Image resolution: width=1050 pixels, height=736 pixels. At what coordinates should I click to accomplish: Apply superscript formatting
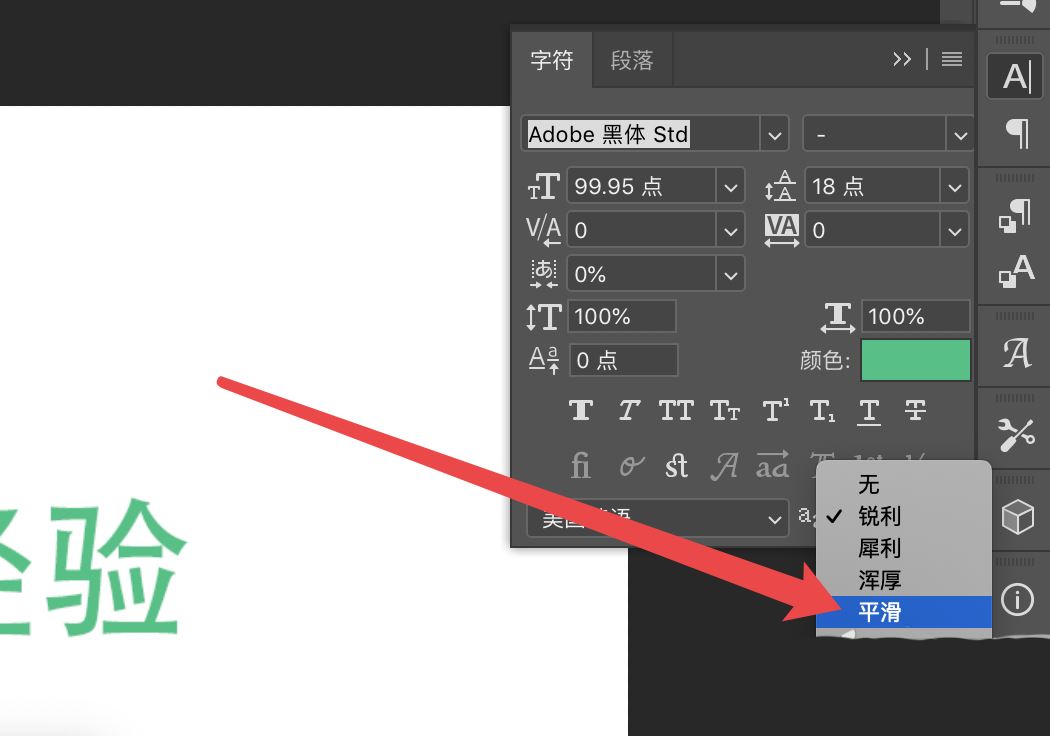(773, 410)
